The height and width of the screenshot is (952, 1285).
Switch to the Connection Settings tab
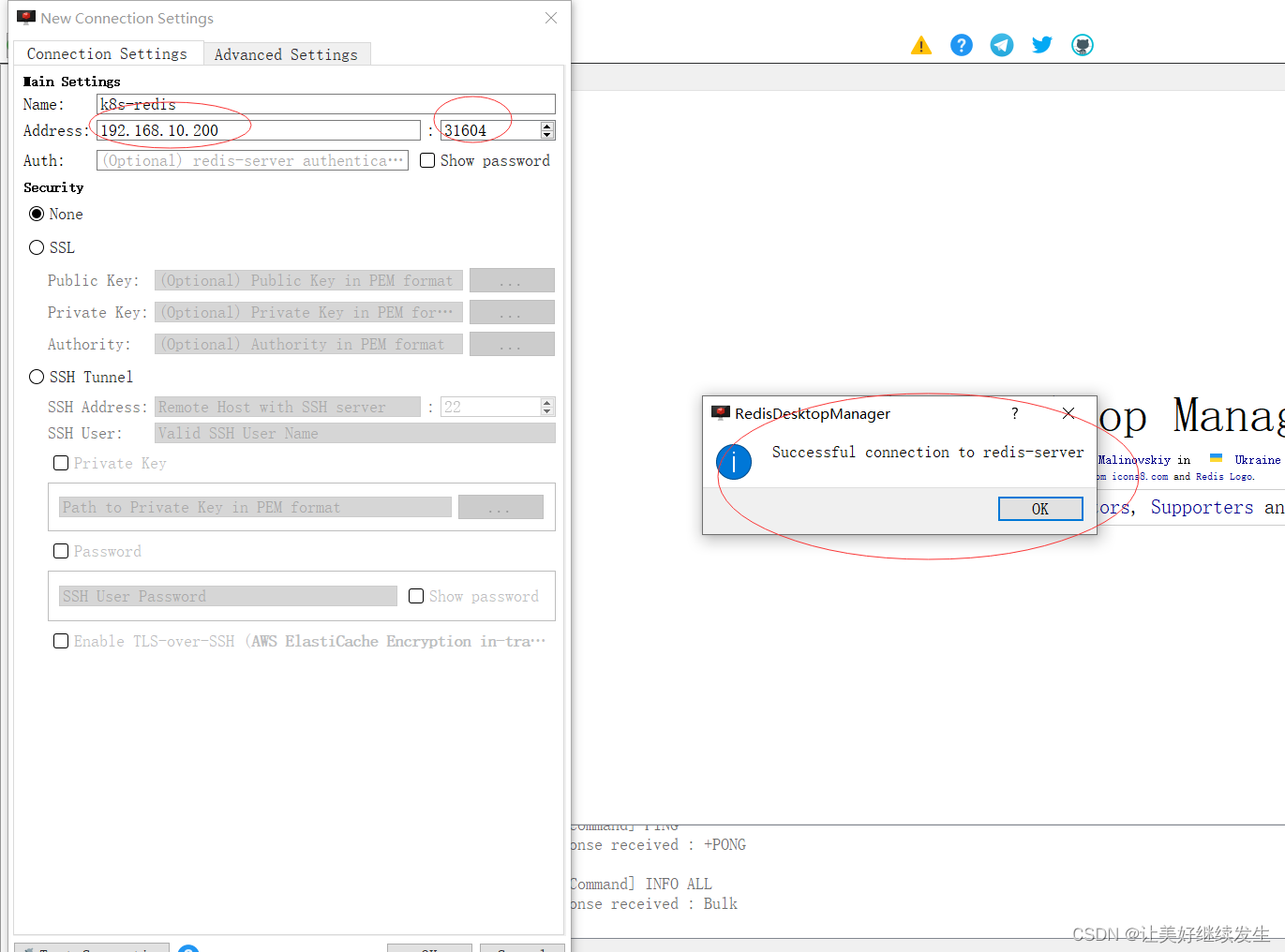click(x=107, y=54)
